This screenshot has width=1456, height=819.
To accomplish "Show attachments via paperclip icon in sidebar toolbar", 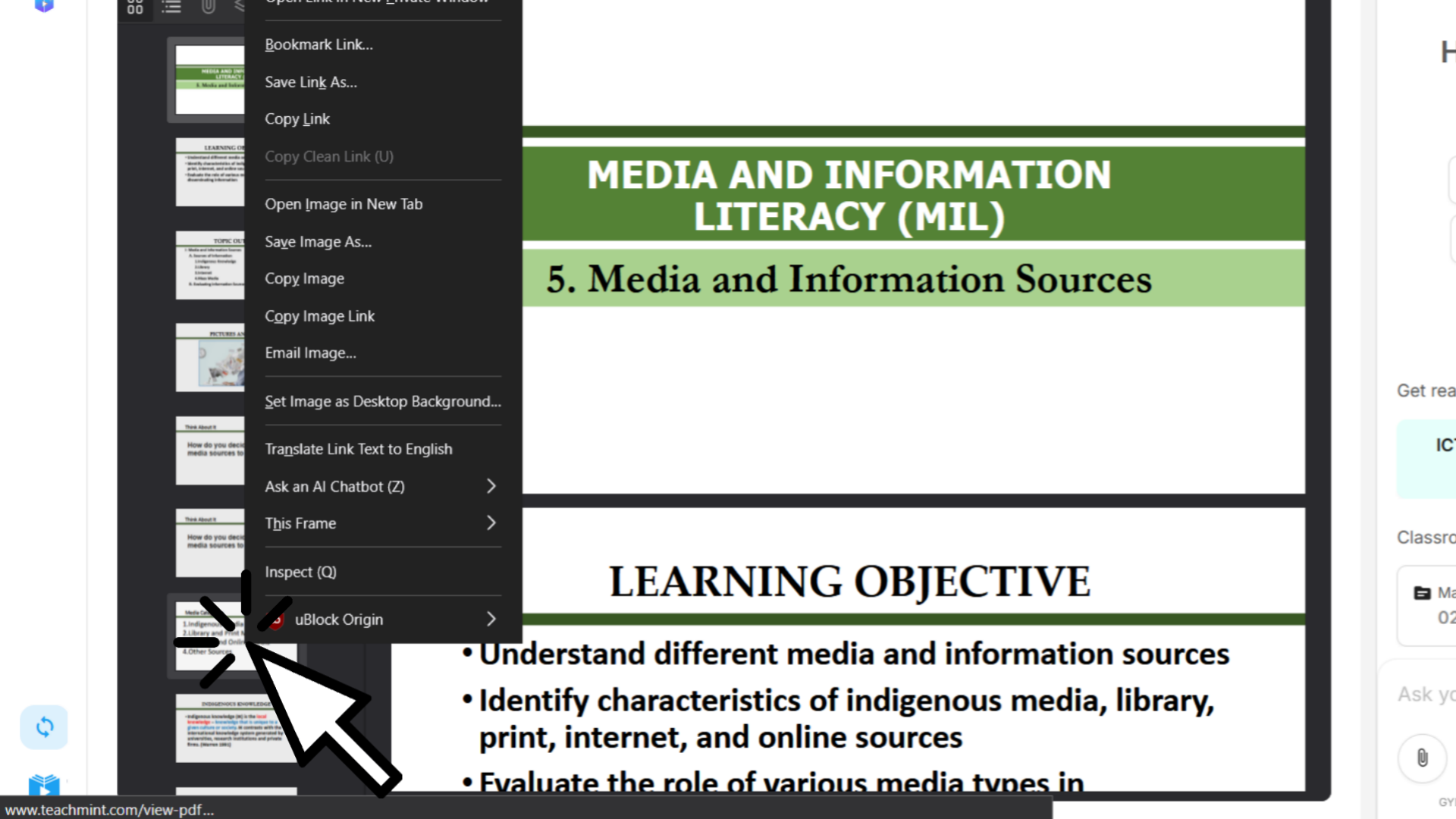I will [208, 7].
